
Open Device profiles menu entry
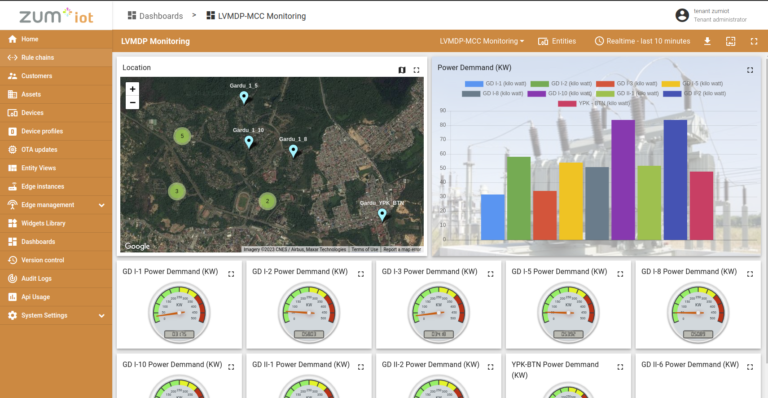56,131
